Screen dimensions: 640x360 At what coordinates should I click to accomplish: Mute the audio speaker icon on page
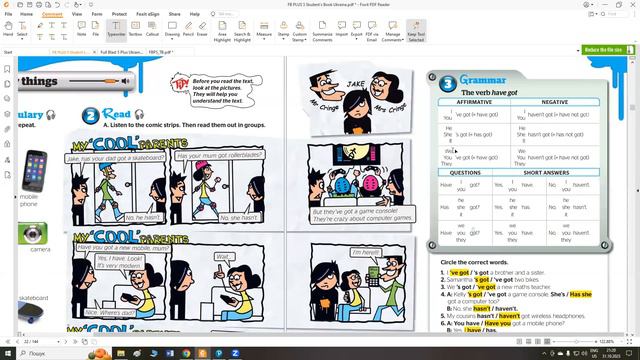click(x=125, y=81)
